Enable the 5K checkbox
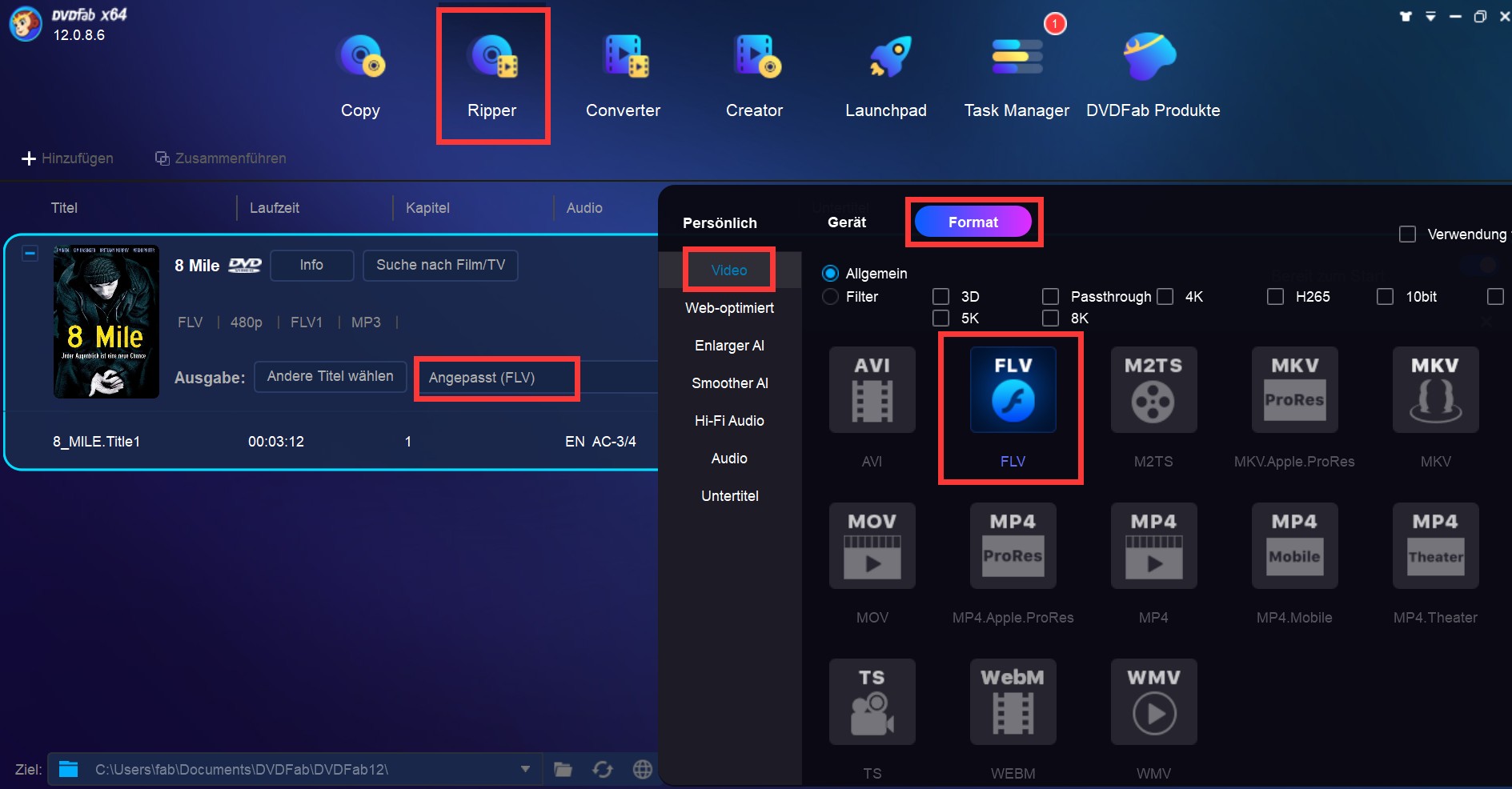This screenshot has height=789, width=1512. tap(941, 318)
